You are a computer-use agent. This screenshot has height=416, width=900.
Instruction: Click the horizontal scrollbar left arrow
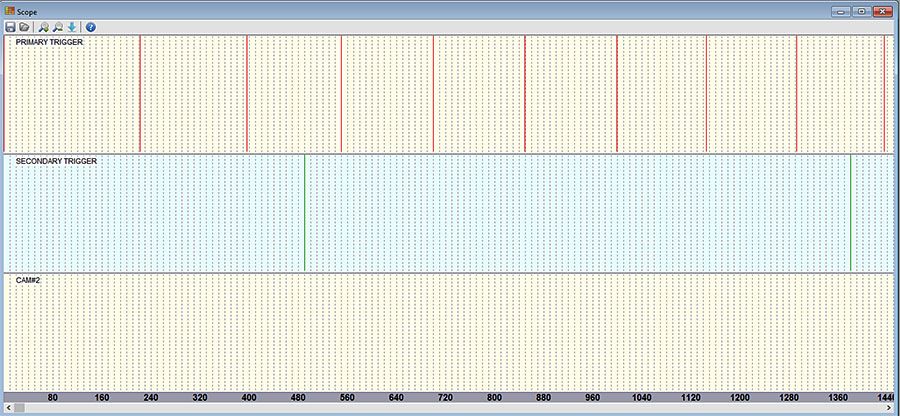click(x=7, y=409)
